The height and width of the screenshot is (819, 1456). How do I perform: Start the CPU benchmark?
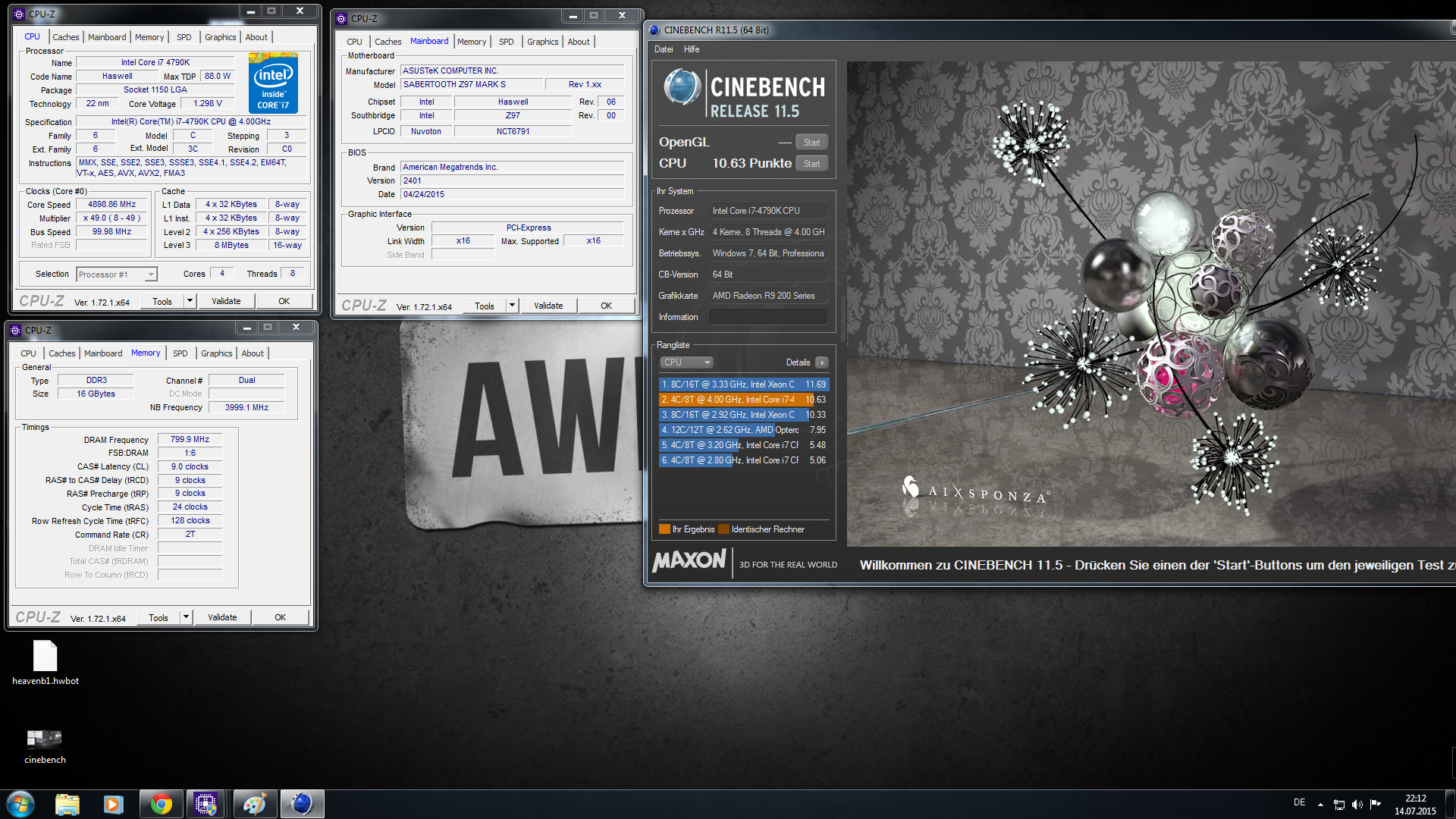(x=811, y=164)
